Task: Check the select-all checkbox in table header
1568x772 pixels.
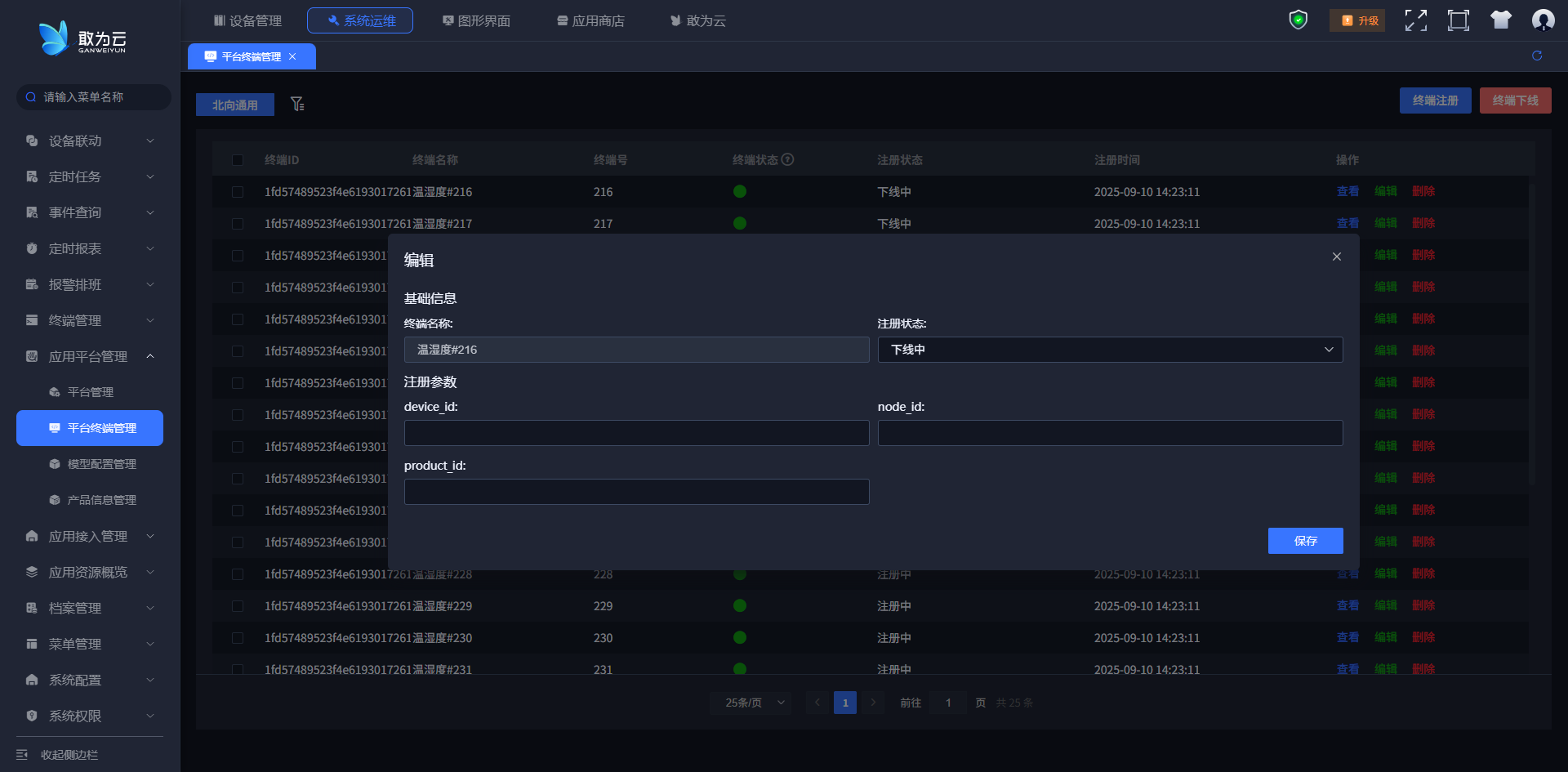Action: click(x=238, y=160)
